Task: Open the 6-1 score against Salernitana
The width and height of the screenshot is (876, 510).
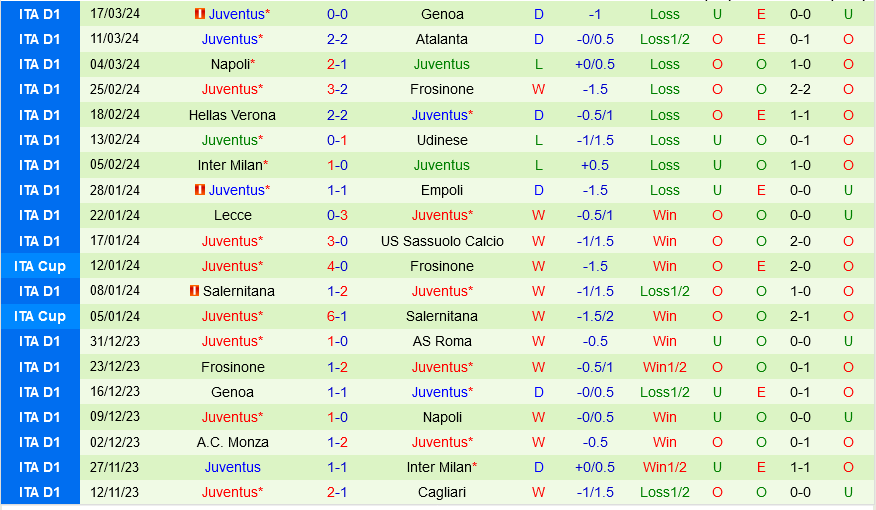Action: pos(337,316)
